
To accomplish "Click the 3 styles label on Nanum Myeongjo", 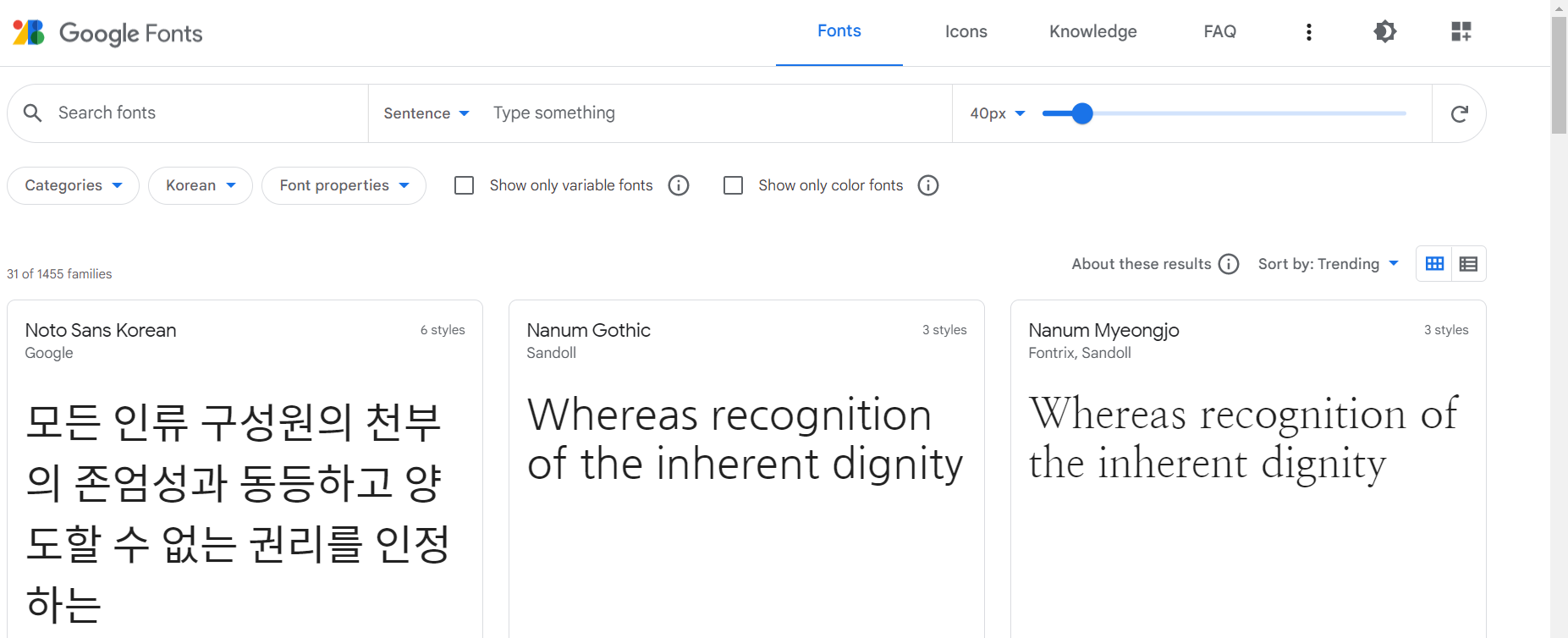I will pos(1446,330).
